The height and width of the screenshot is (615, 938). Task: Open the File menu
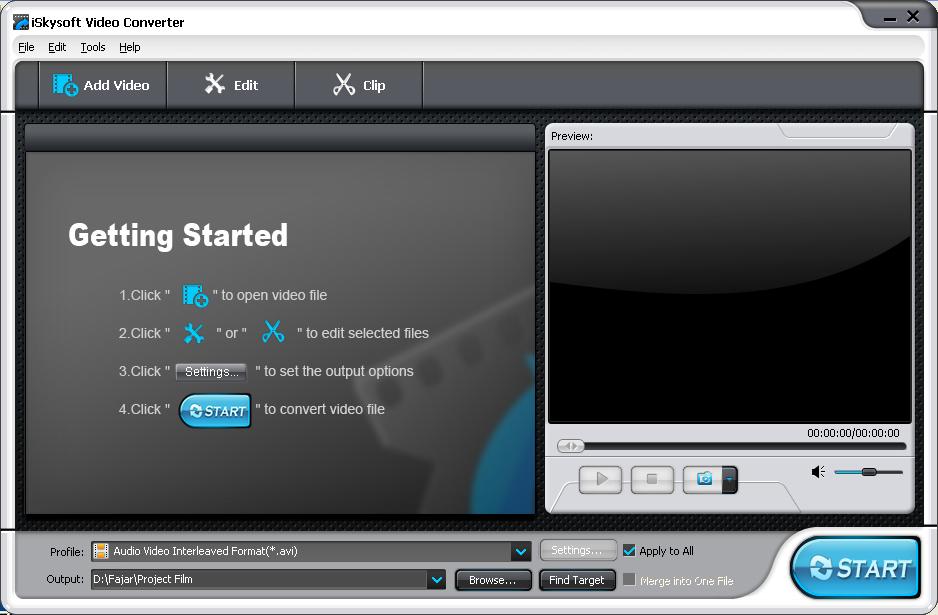(26, 47)
